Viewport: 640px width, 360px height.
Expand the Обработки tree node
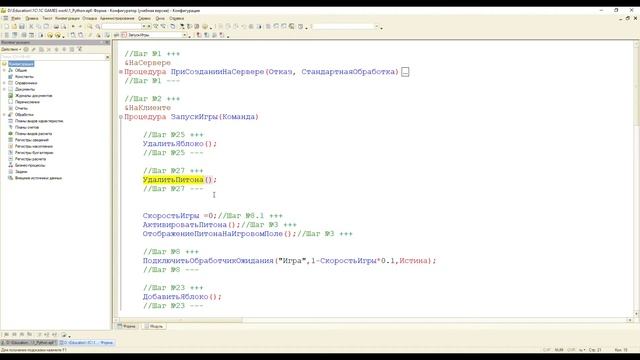4,115
